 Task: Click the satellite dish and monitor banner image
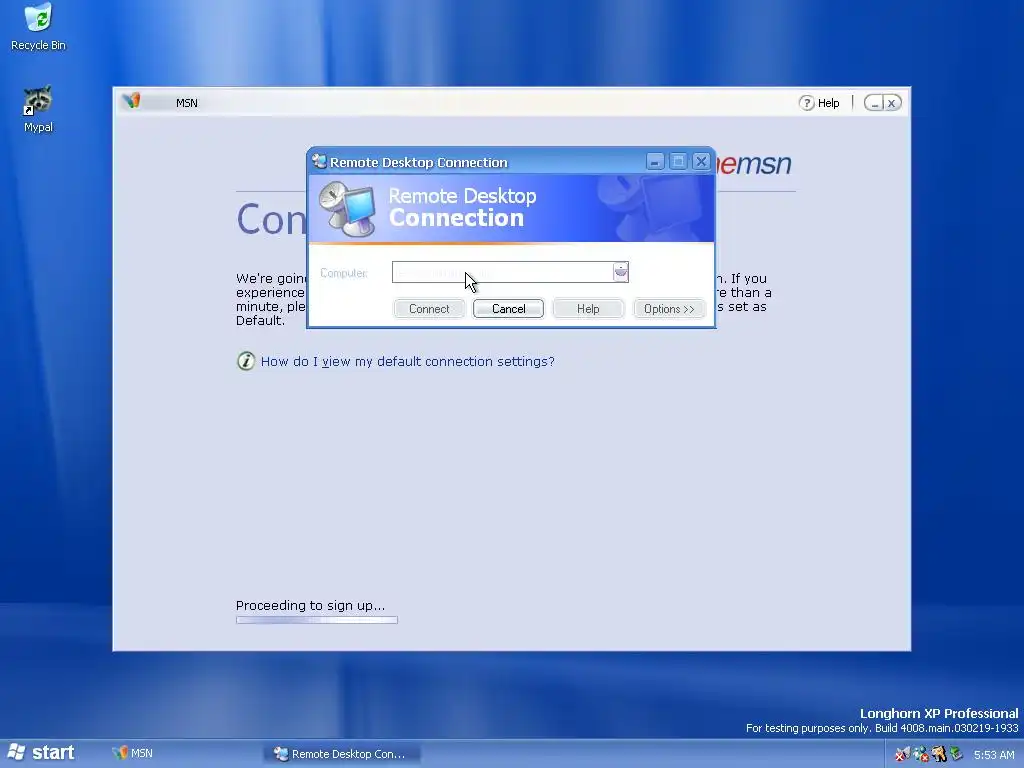pyautogui.click(x=347, y=209)
